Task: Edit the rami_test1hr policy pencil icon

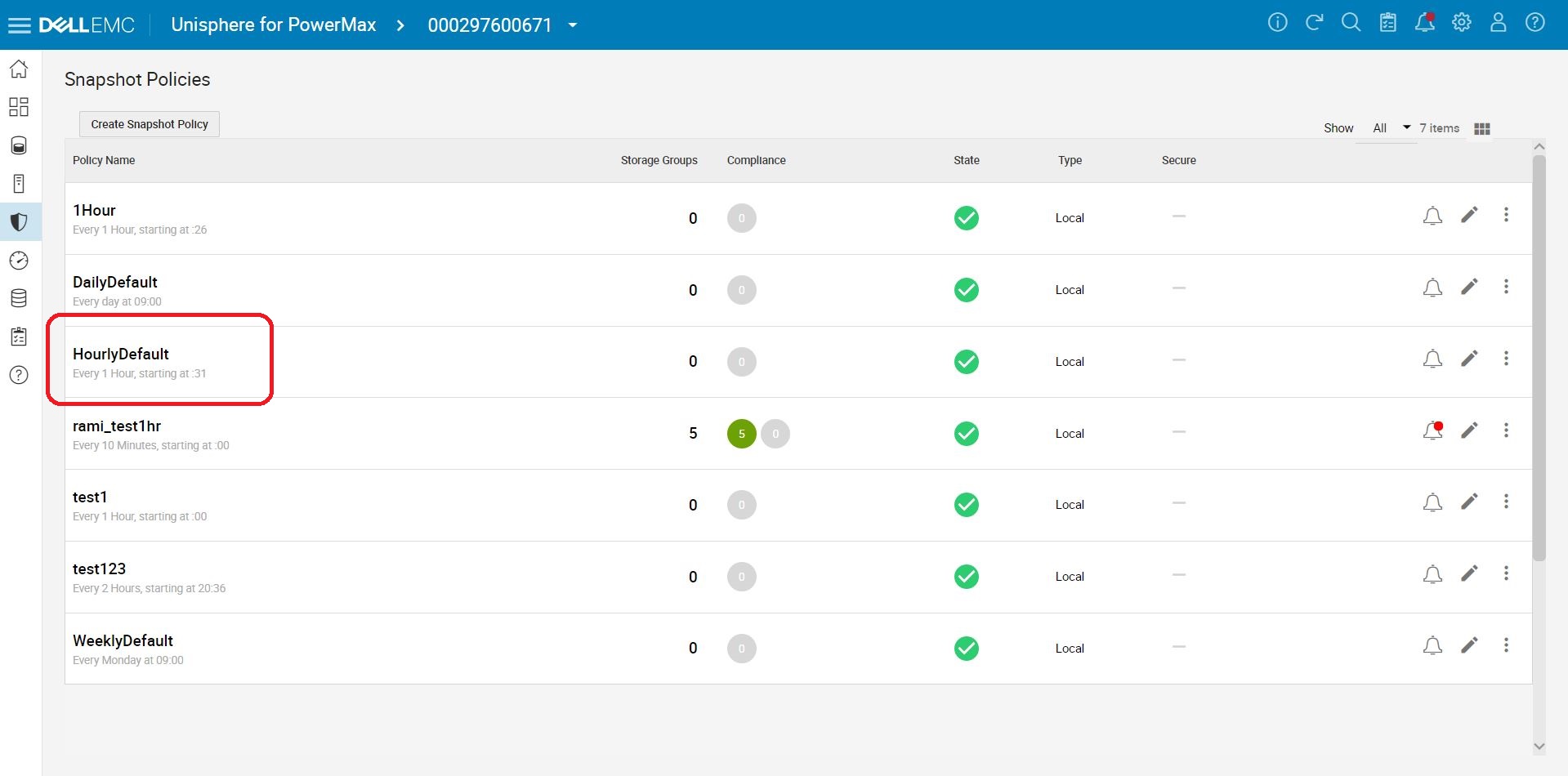Action: (x=1469, y=430)
